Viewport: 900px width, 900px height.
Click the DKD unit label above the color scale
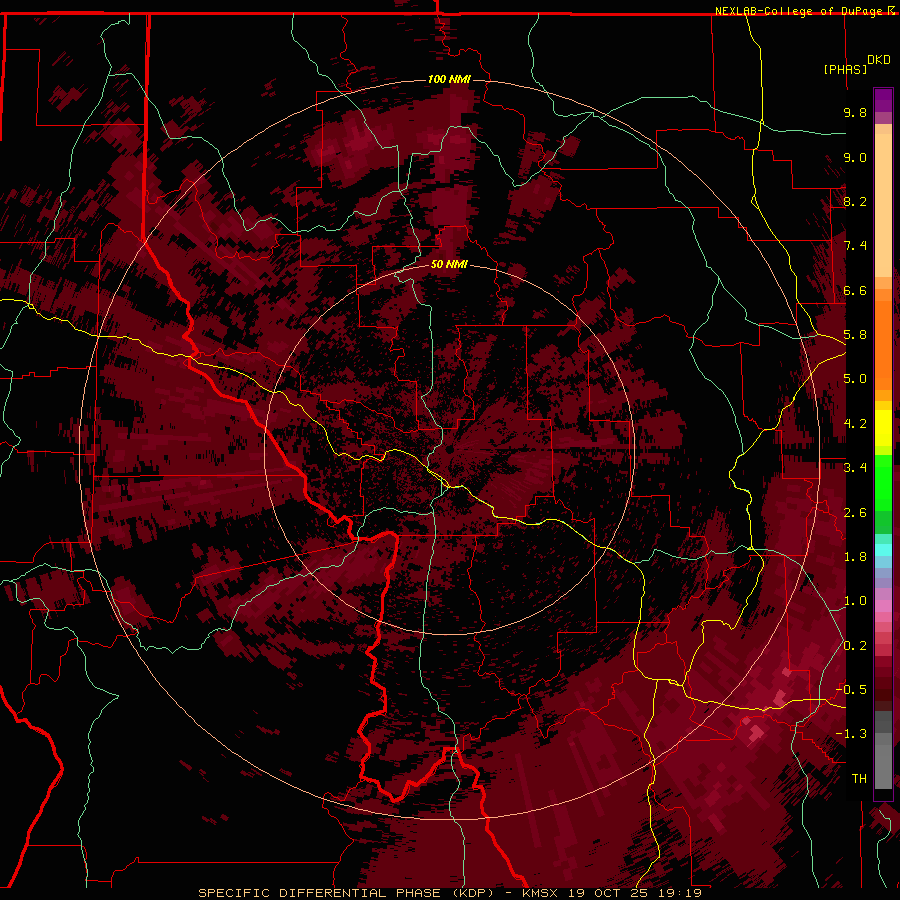(x=879, y=60)
